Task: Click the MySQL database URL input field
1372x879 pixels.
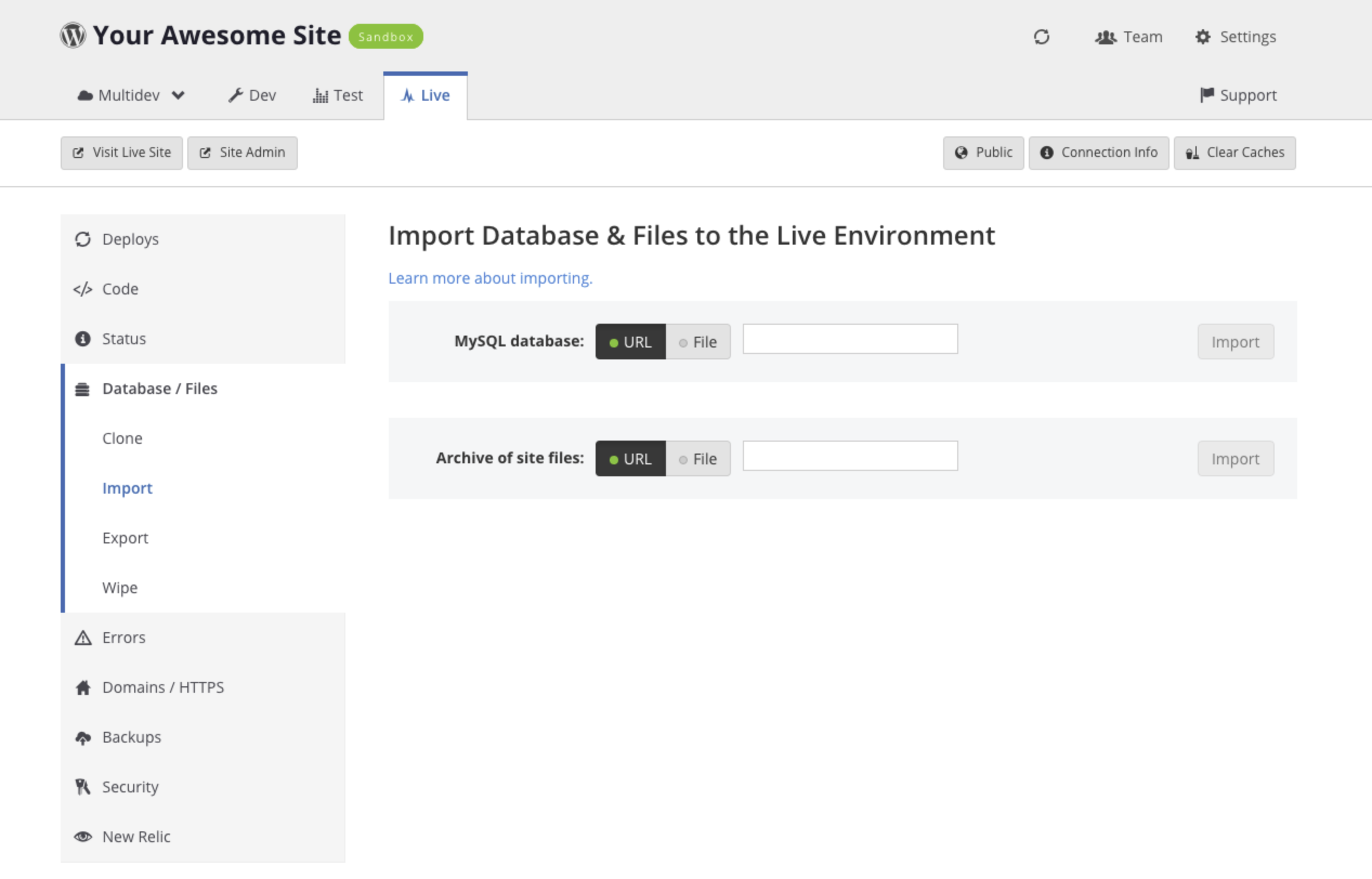Action: (850, 339)
